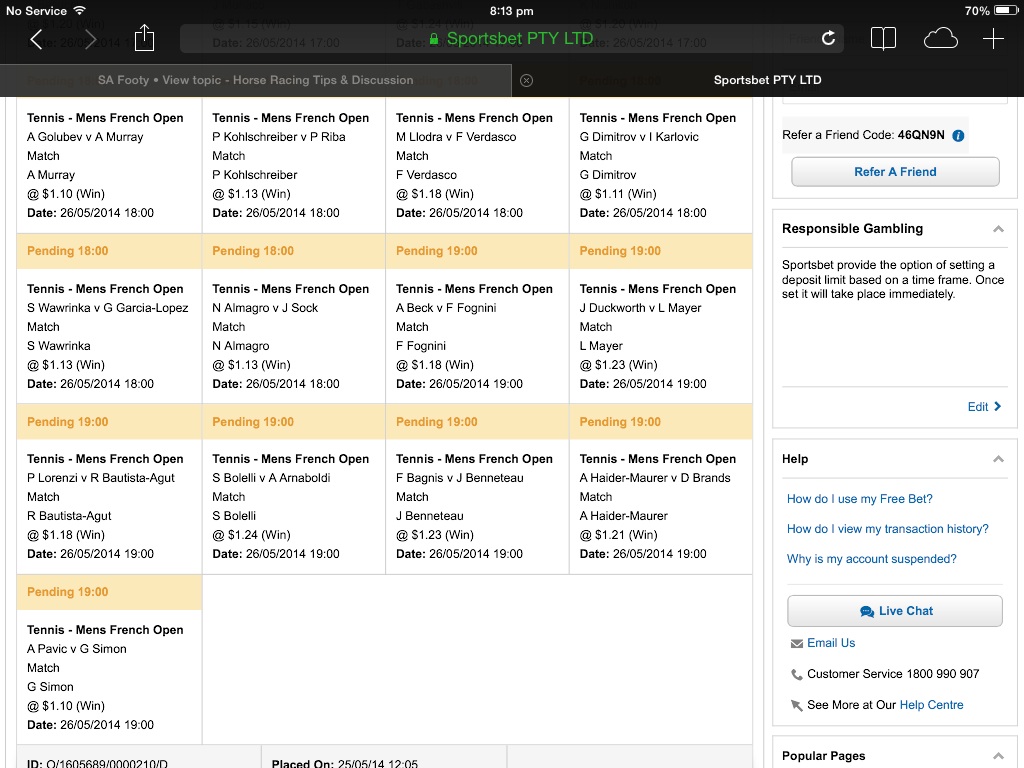Screen dimensions: 1024x768
Task: Tap the Wi-Fi icon in status bar
Action: 80,10
